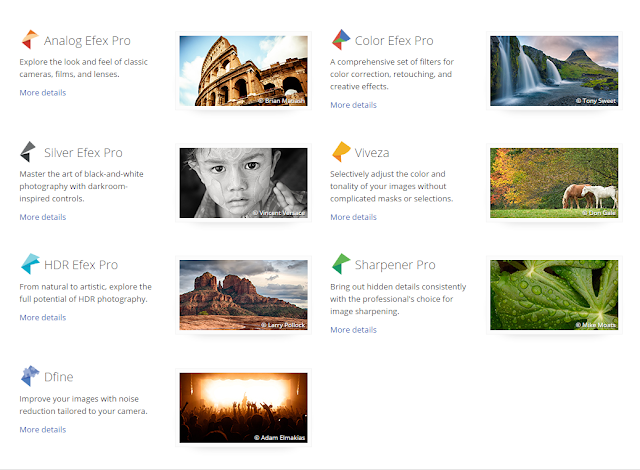Click the HDR Efex Pro teal icon
The image size is (640, 470).
coord(30,264)
